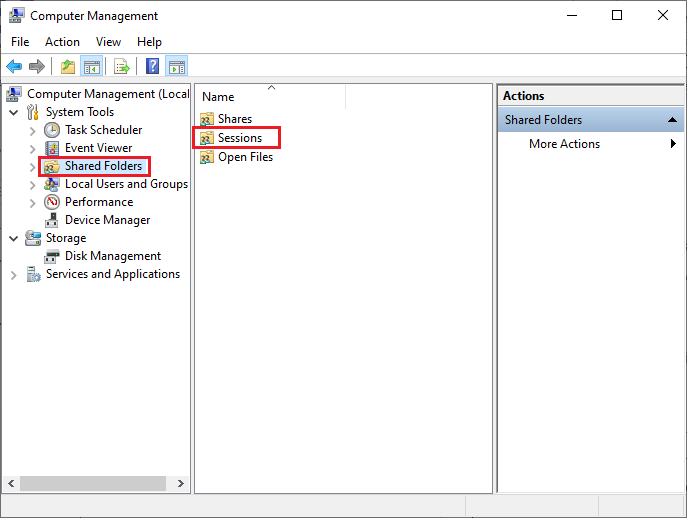Click the Sessions folder icon
This screenshot has height=518, width=687.
tap(207, 138)
